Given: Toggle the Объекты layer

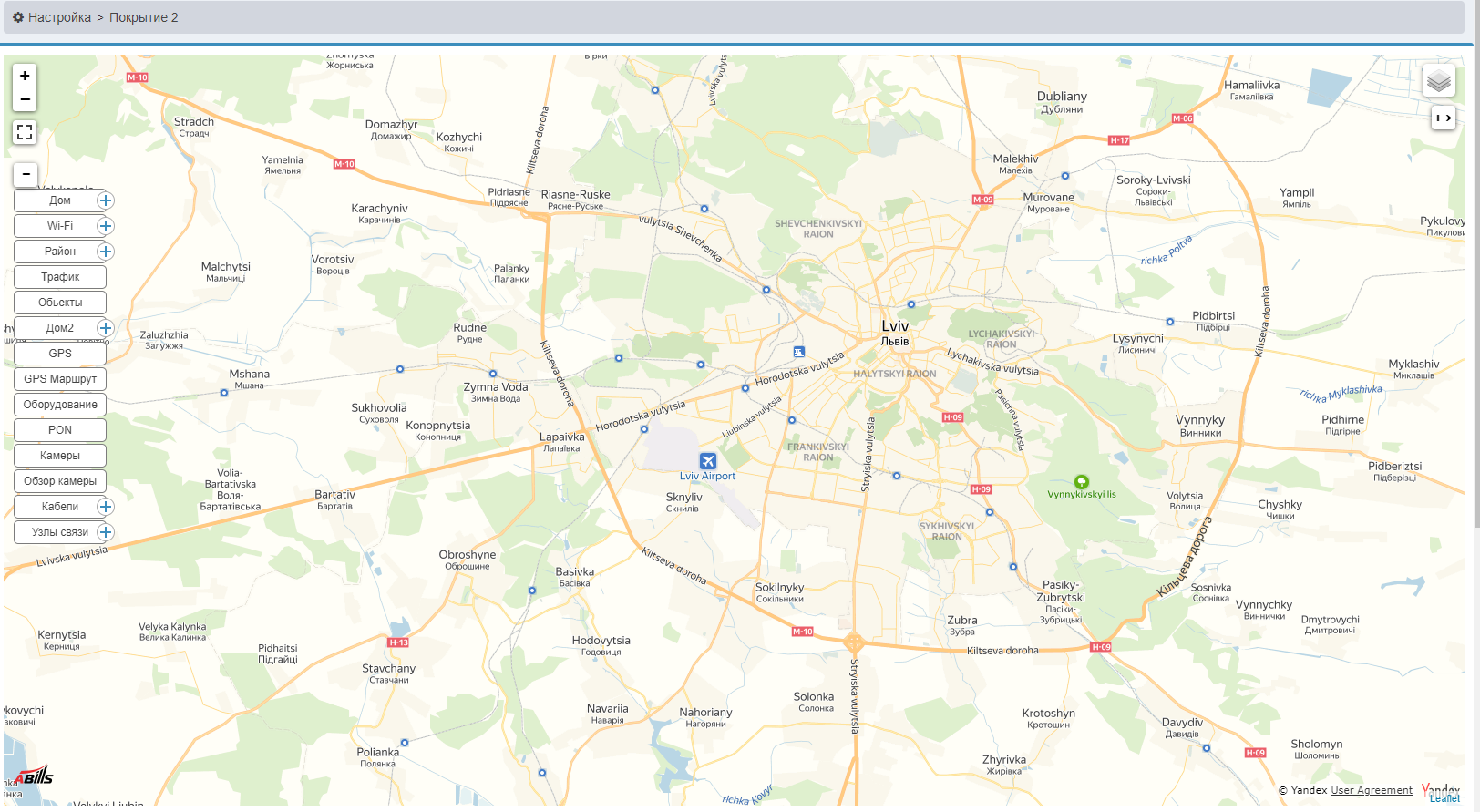Looking at the screenshot, I should click(60, 303).
